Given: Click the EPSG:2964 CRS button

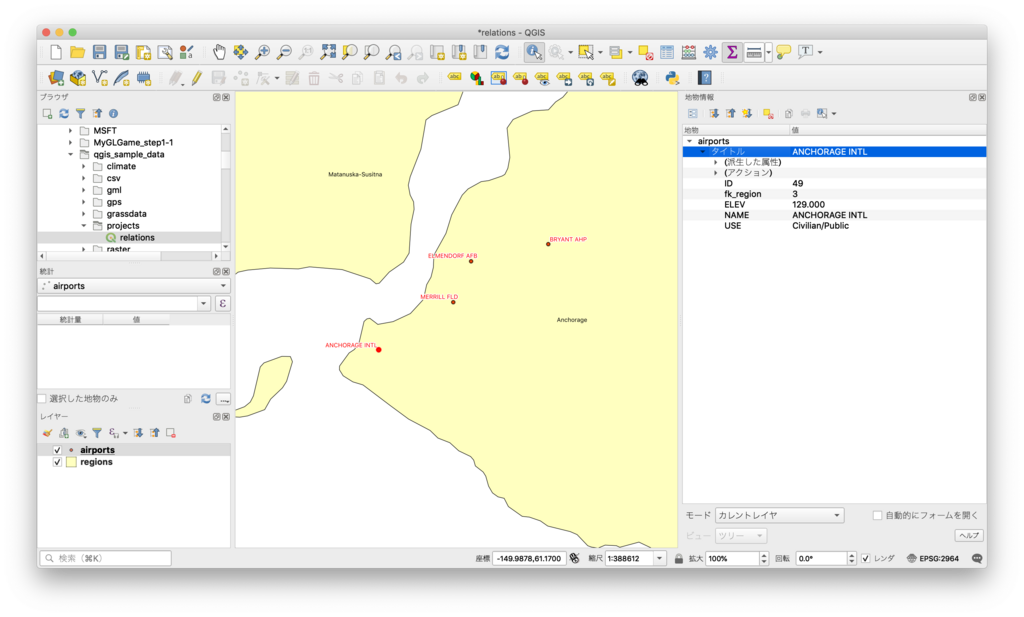Looking at the screenshot, I should tap(932, 558).
